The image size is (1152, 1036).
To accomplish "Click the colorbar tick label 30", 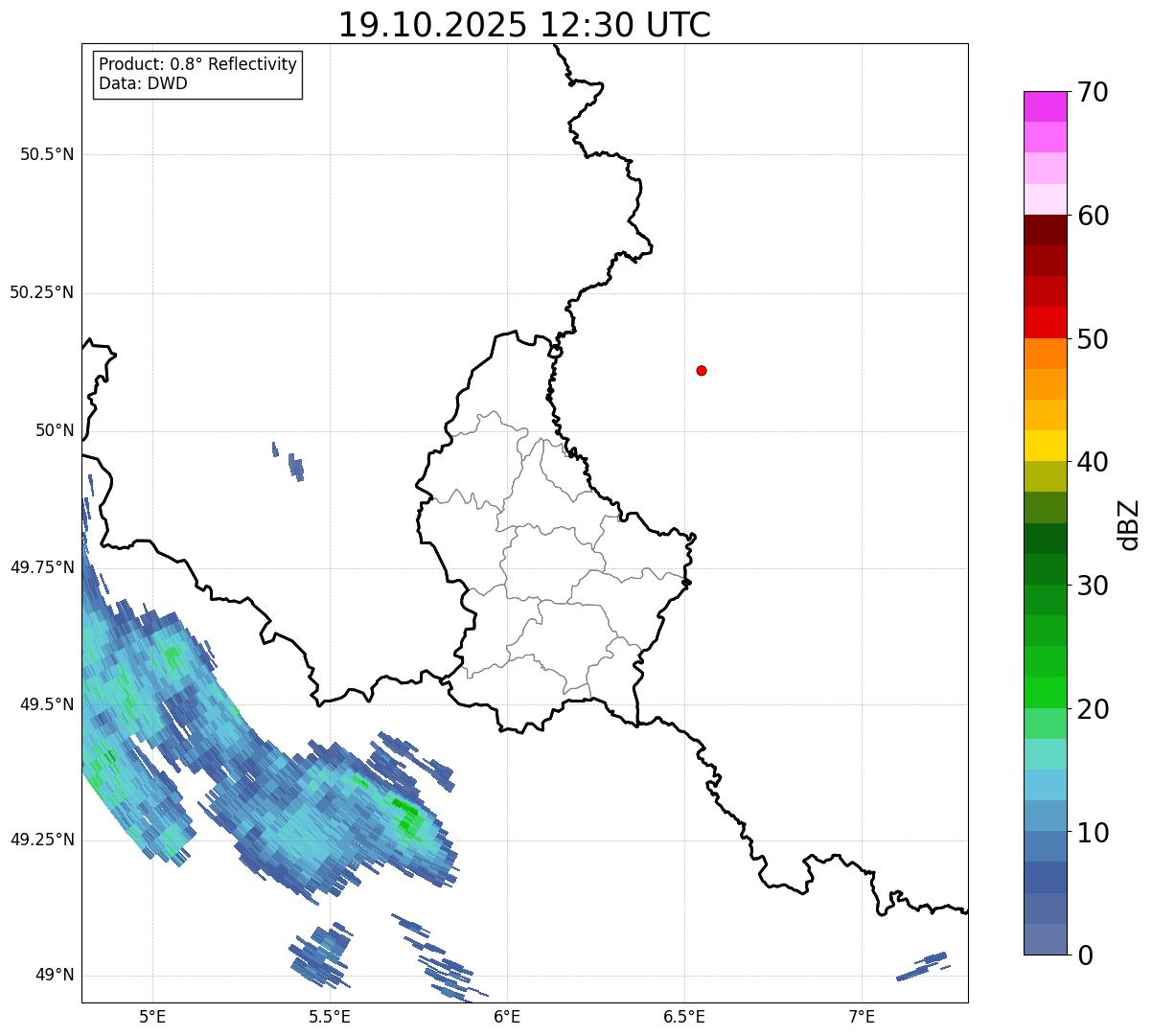I will tap(1093, 586).
